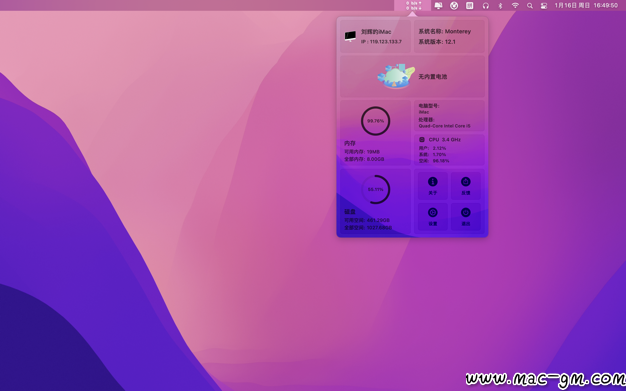
Task: Click the Quad-Core Intel Core i5 processor text
Action: tap(444, 126)
